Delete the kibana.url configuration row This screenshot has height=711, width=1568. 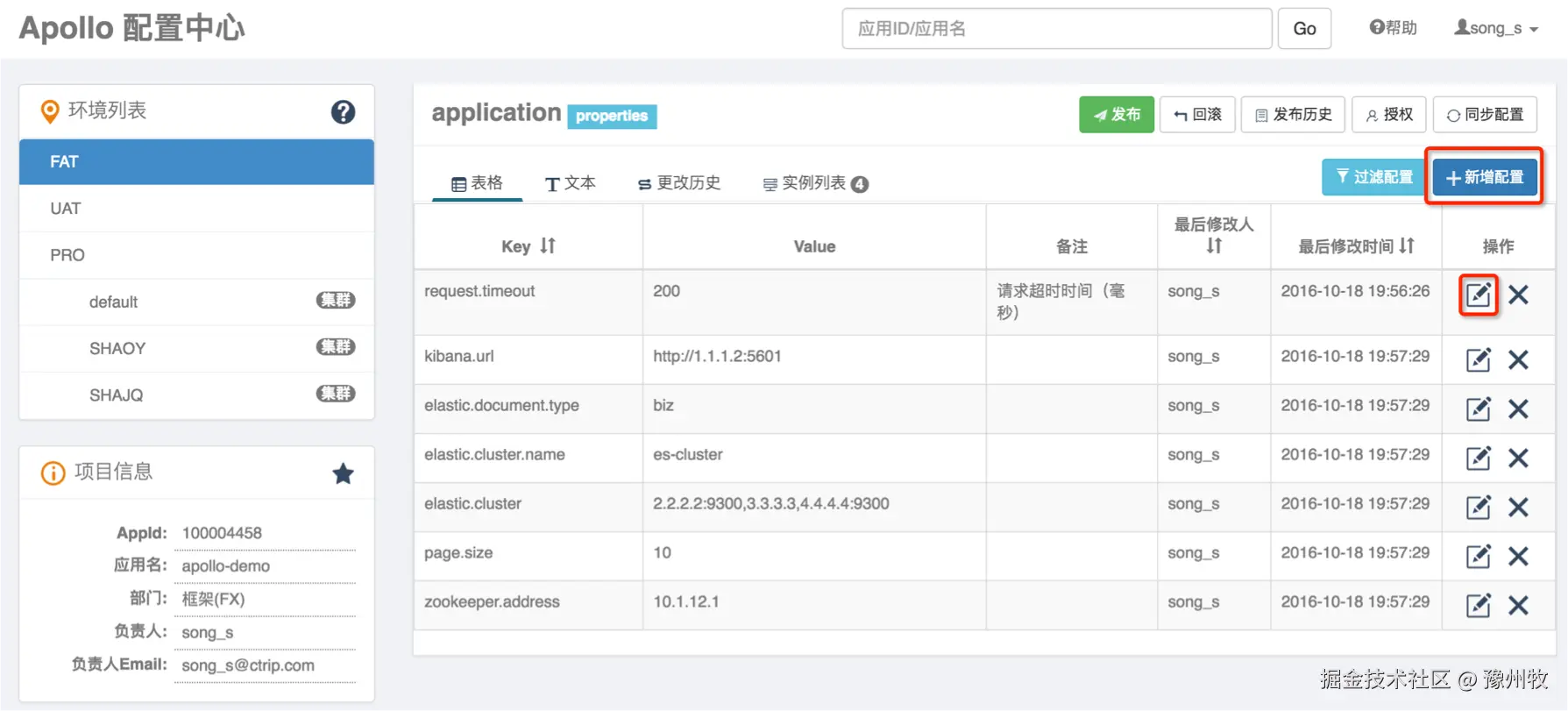1518,359
